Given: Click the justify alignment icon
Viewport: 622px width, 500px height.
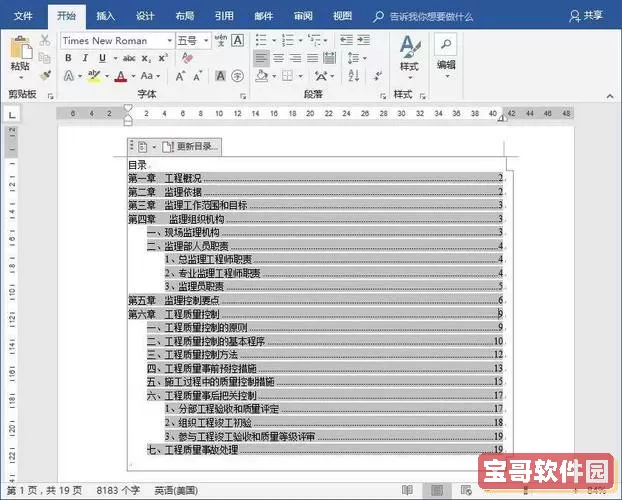Looking at the screenshot, I should coord(313,58).
